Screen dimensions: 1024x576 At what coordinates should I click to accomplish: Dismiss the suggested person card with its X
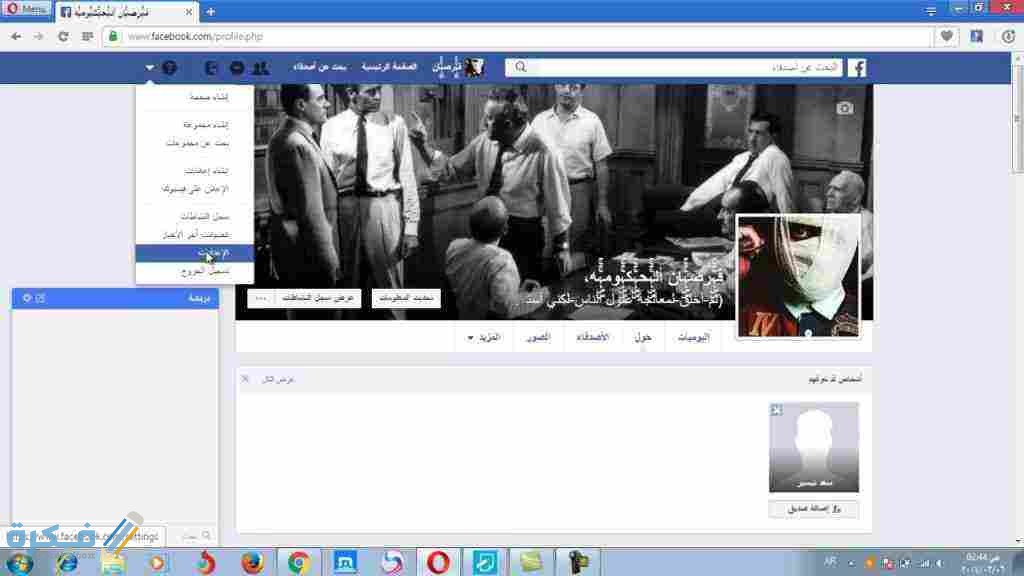pos(776,410)
